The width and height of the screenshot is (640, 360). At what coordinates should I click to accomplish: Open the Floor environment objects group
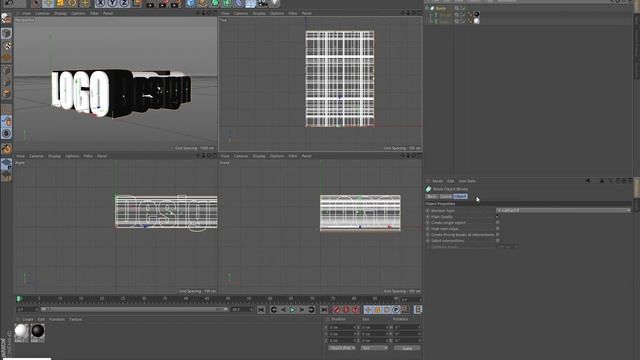(x=251, y=3)
